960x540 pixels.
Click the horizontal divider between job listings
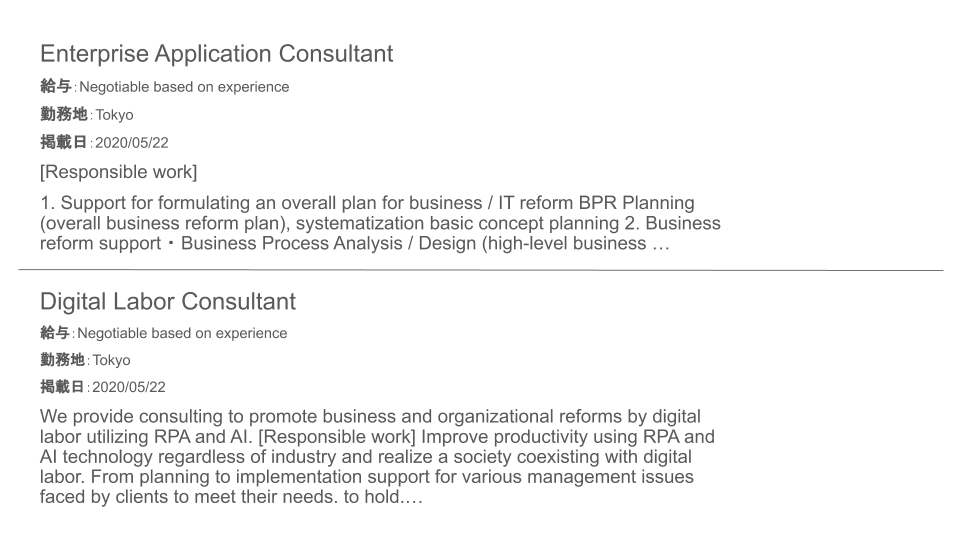pyautogui.click(x=481, y=269)
